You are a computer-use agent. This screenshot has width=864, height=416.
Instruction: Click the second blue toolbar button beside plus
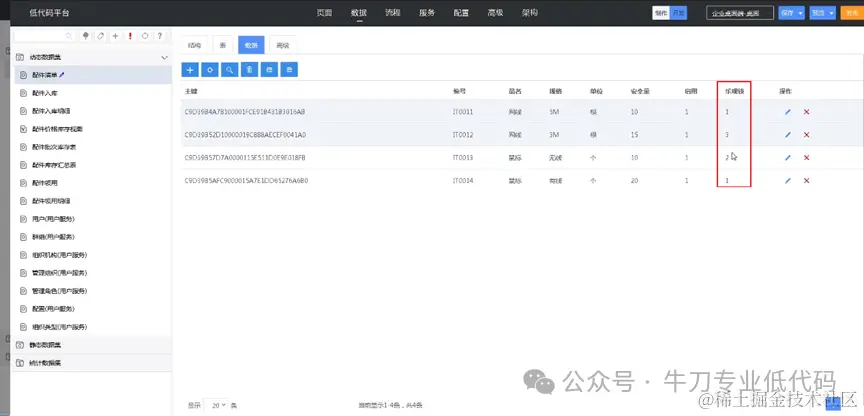click(x=209, y=69)
